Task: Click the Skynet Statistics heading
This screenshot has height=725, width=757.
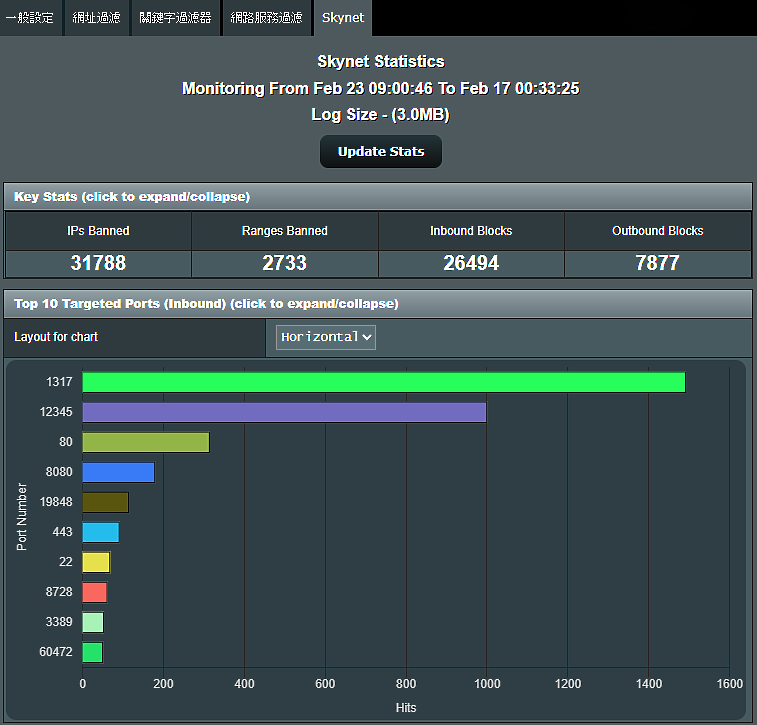Action: point(380,62)
